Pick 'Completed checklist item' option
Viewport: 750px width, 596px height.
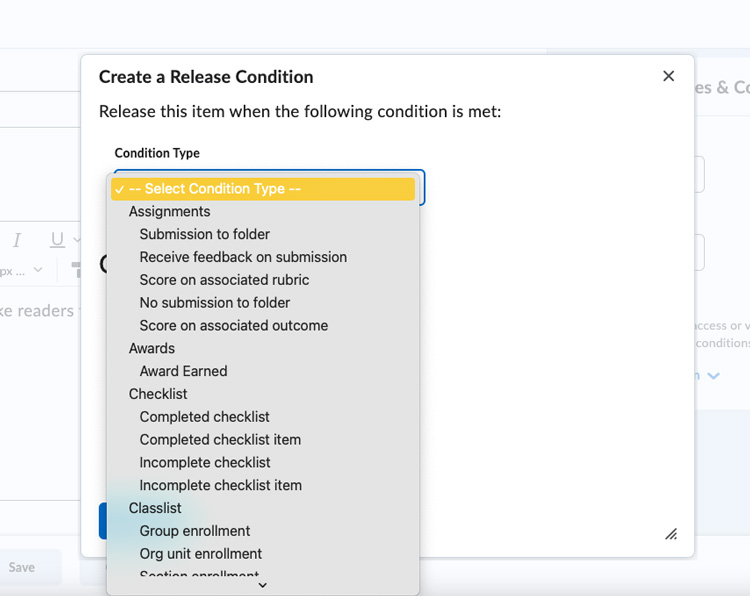pyautogui.click(x=220, y=439)
